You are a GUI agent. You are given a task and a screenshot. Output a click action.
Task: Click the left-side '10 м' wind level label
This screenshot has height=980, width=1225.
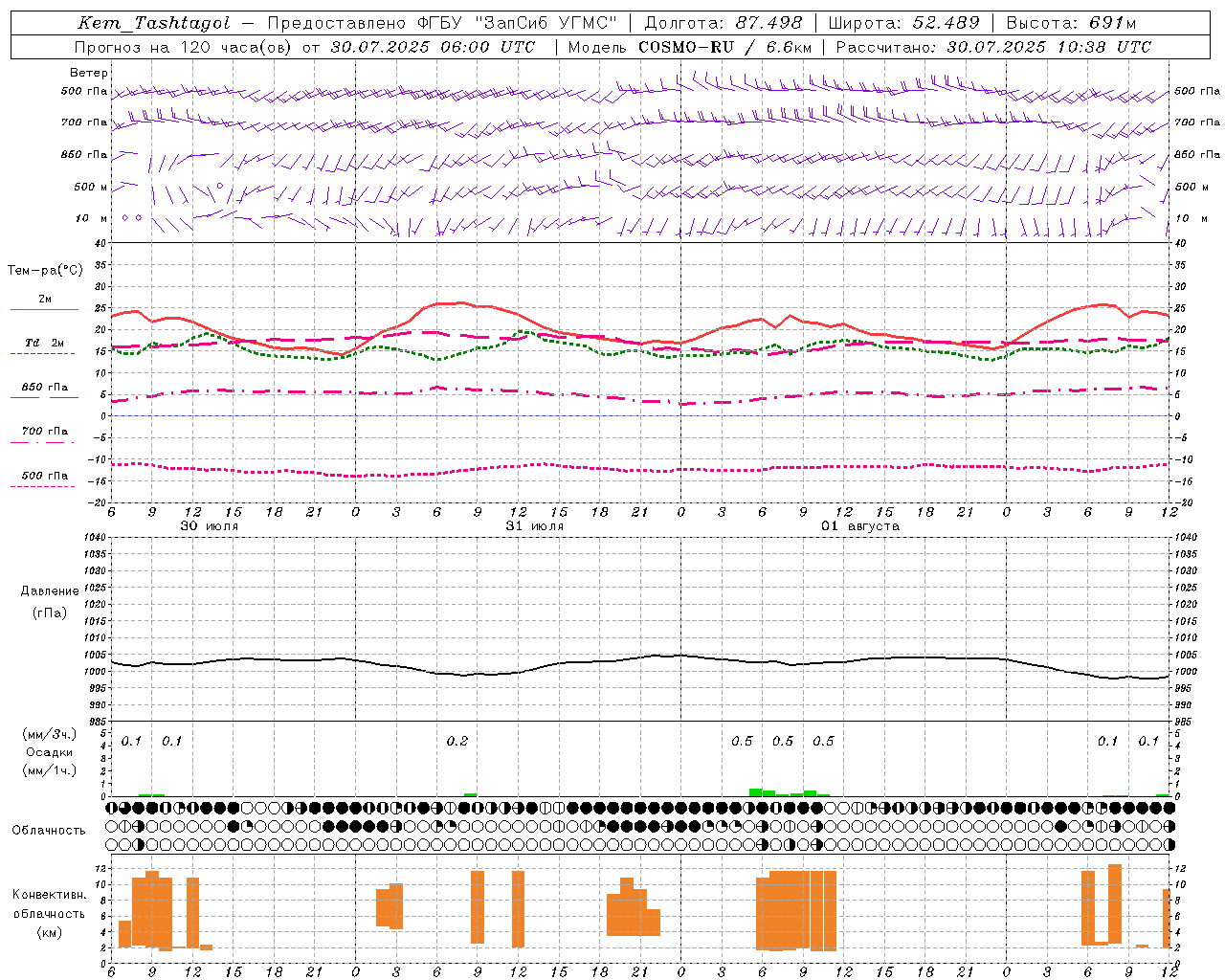92,218
